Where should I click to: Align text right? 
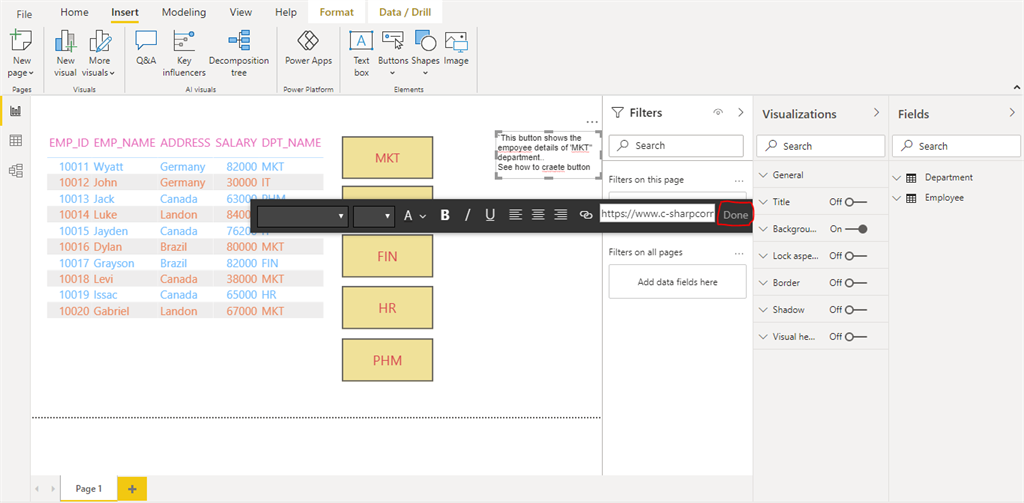[560, 215]
